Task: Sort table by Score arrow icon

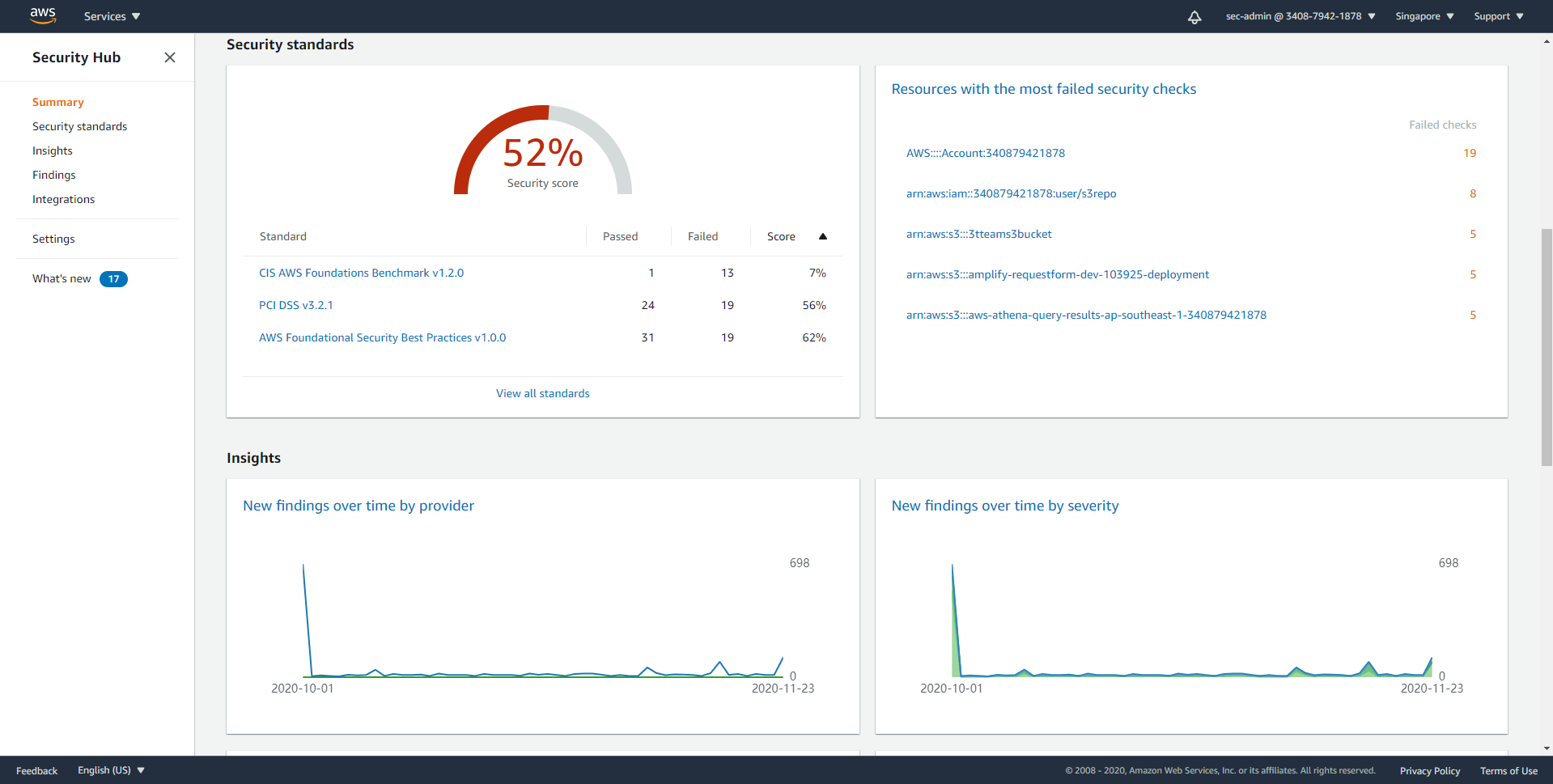Action: pyautogui.click(x=823, y=236)
